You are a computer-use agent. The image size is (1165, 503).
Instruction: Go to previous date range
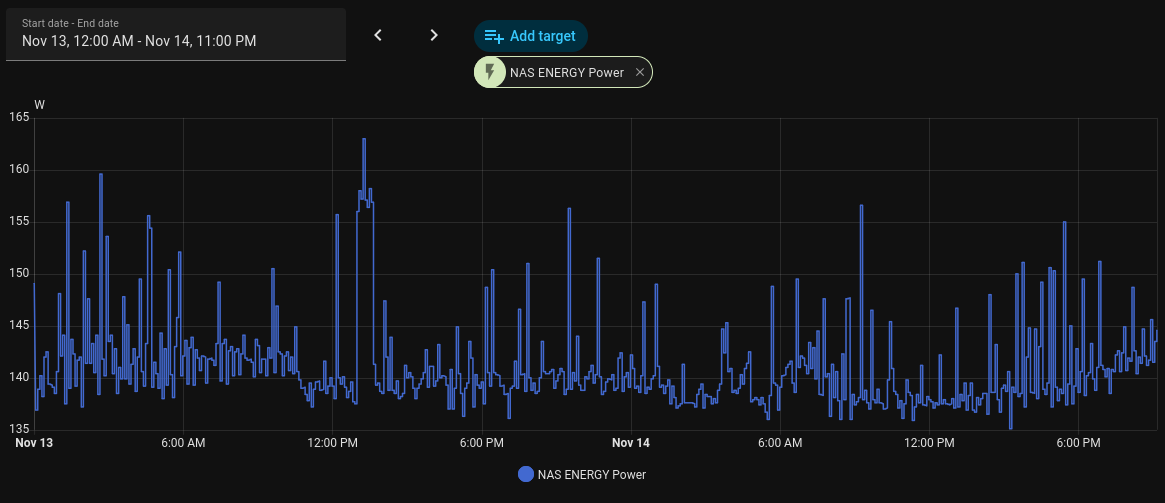[378, 35]
